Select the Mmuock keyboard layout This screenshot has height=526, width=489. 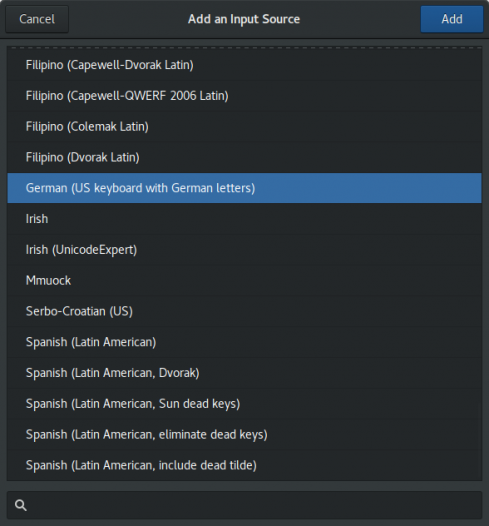244,281
